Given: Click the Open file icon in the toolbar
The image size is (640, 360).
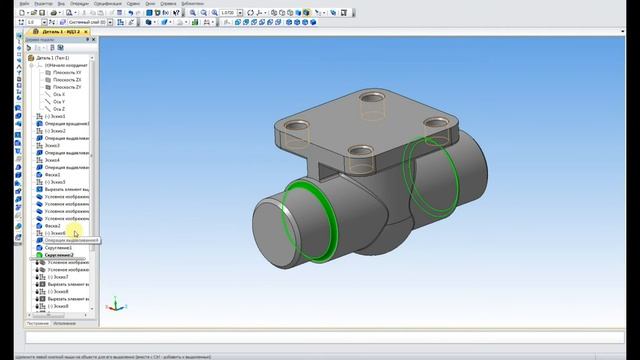Looking at the screenshot, I should click(x=34, y=13).
